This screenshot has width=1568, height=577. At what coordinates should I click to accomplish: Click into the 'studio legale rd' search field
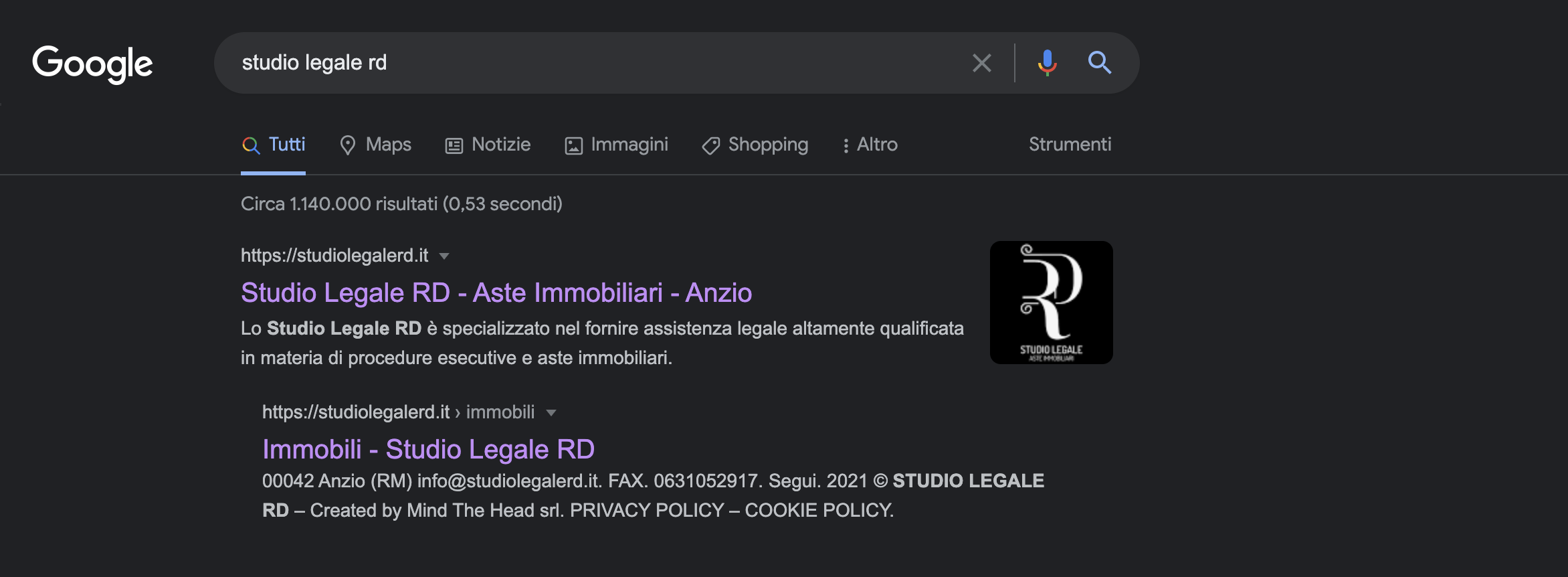pos(589,63)
